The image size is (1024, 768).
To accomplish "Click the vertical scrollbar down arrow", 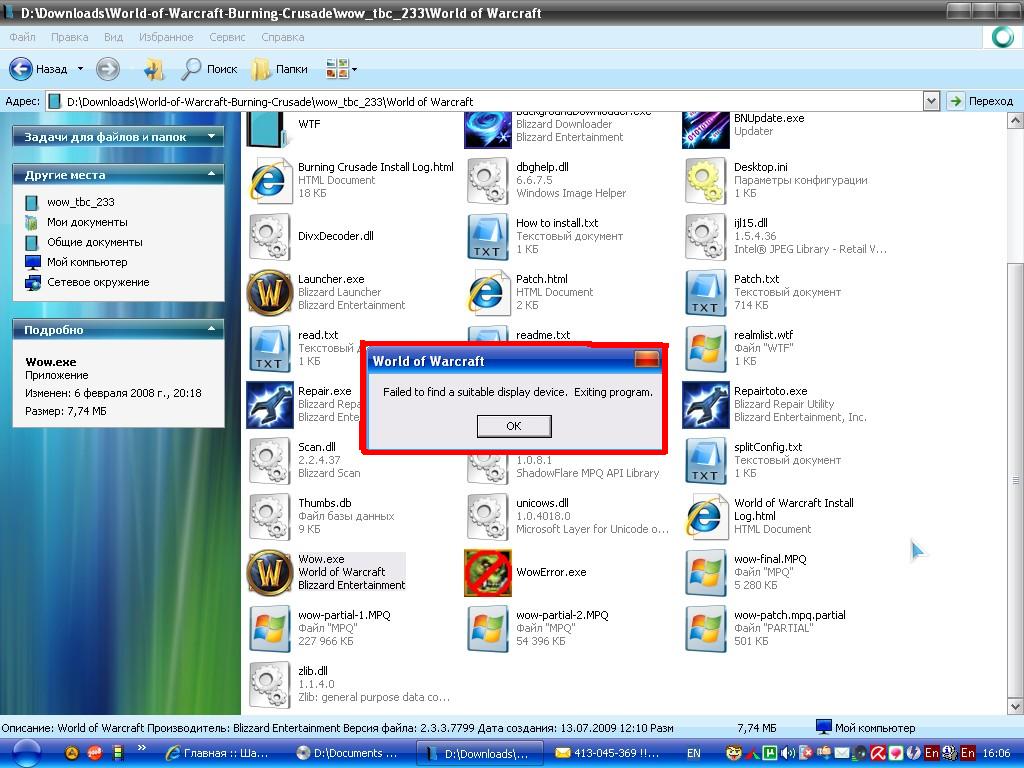I will [x=1015, y=706].
